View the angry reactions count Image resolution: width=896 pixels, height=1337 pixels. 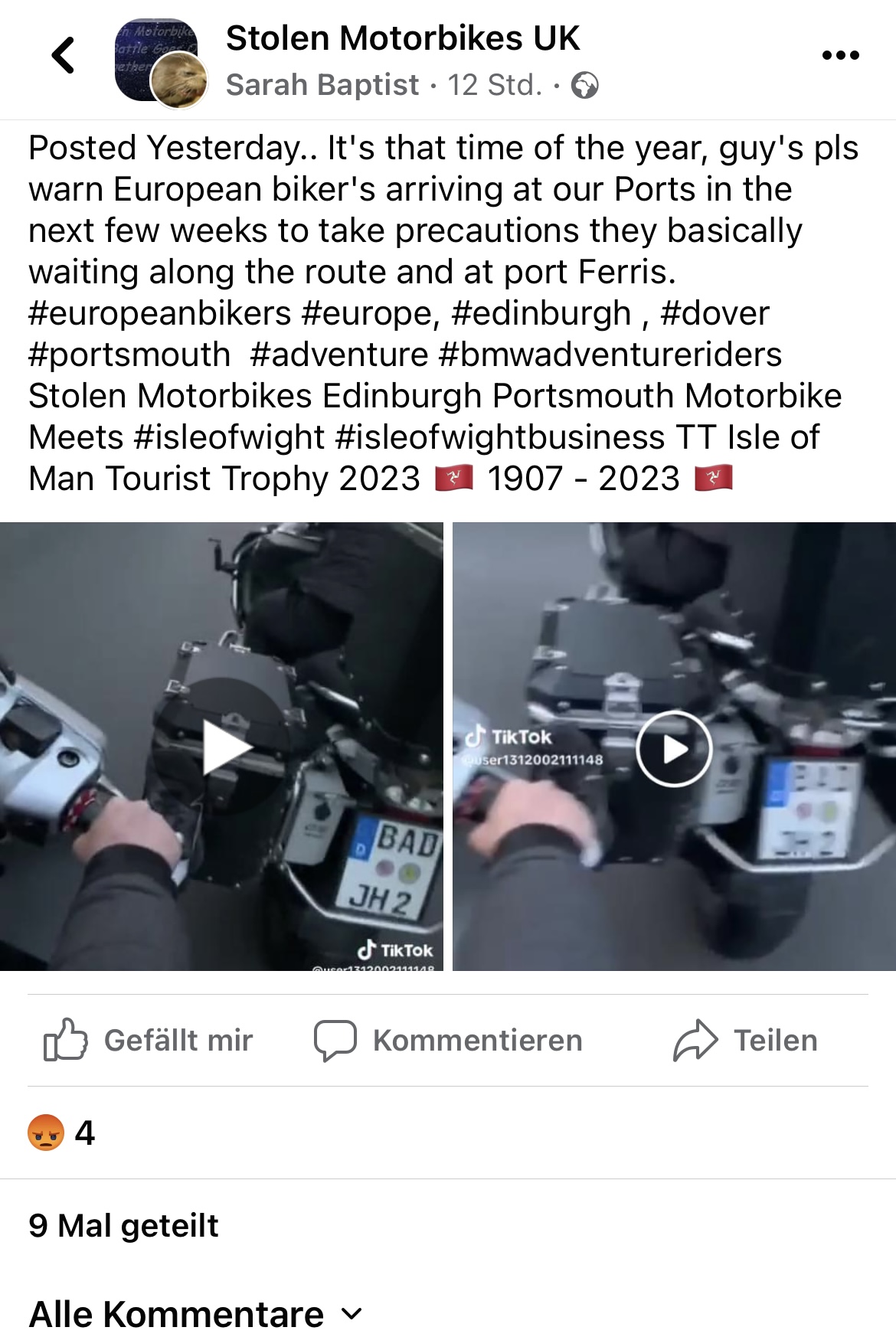point(61,1133)
